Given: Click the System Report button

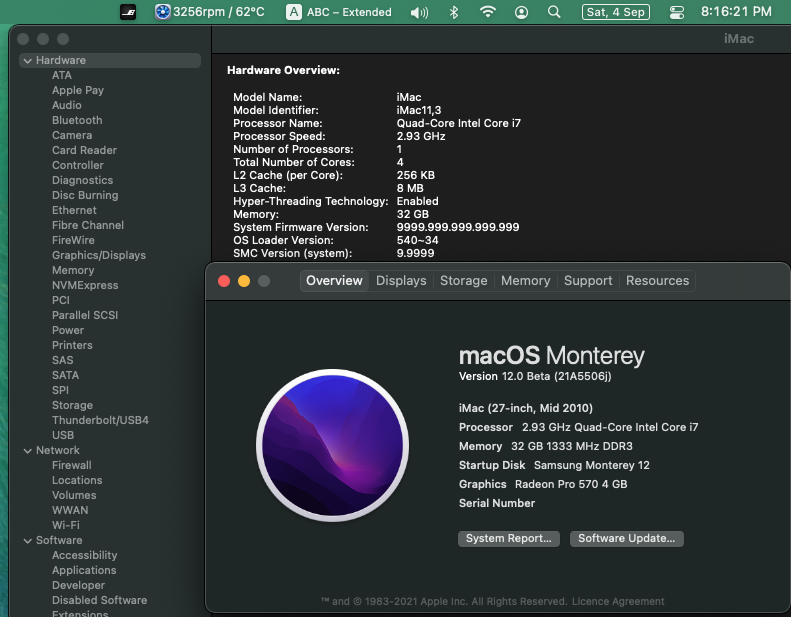Looking at the screenshot, I should coord(509,538).
